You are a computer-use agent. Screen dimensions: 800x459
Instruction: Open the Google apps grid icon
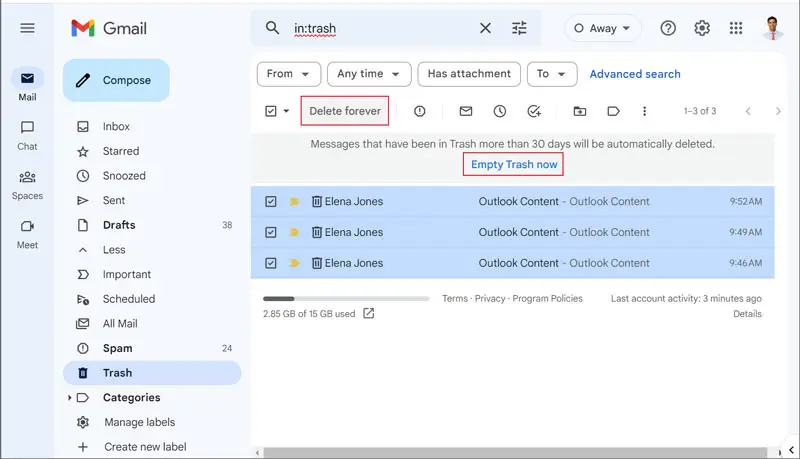736,28
